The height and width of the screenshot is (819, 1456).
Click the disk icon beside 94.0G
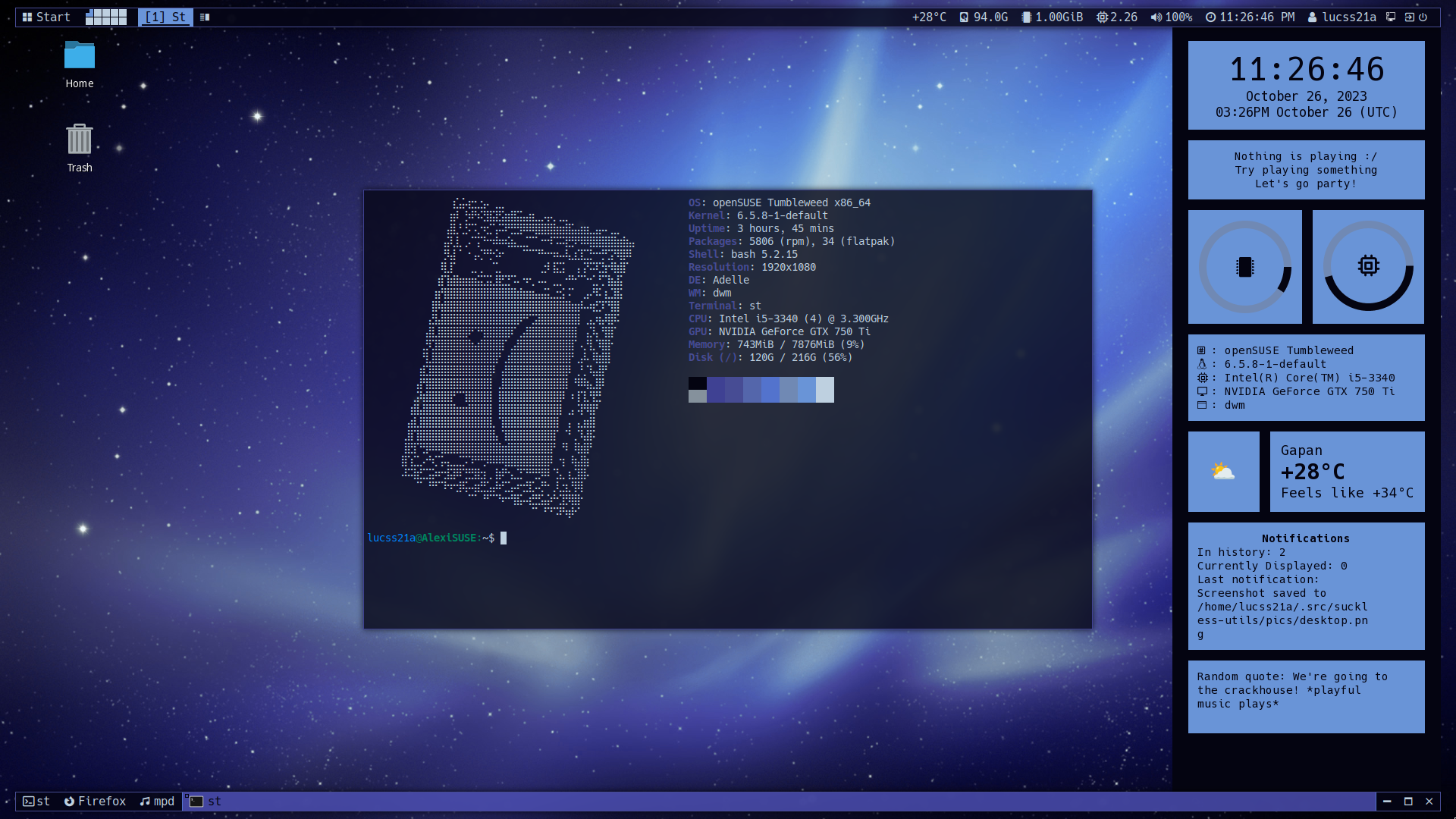(x=965, y=17)
